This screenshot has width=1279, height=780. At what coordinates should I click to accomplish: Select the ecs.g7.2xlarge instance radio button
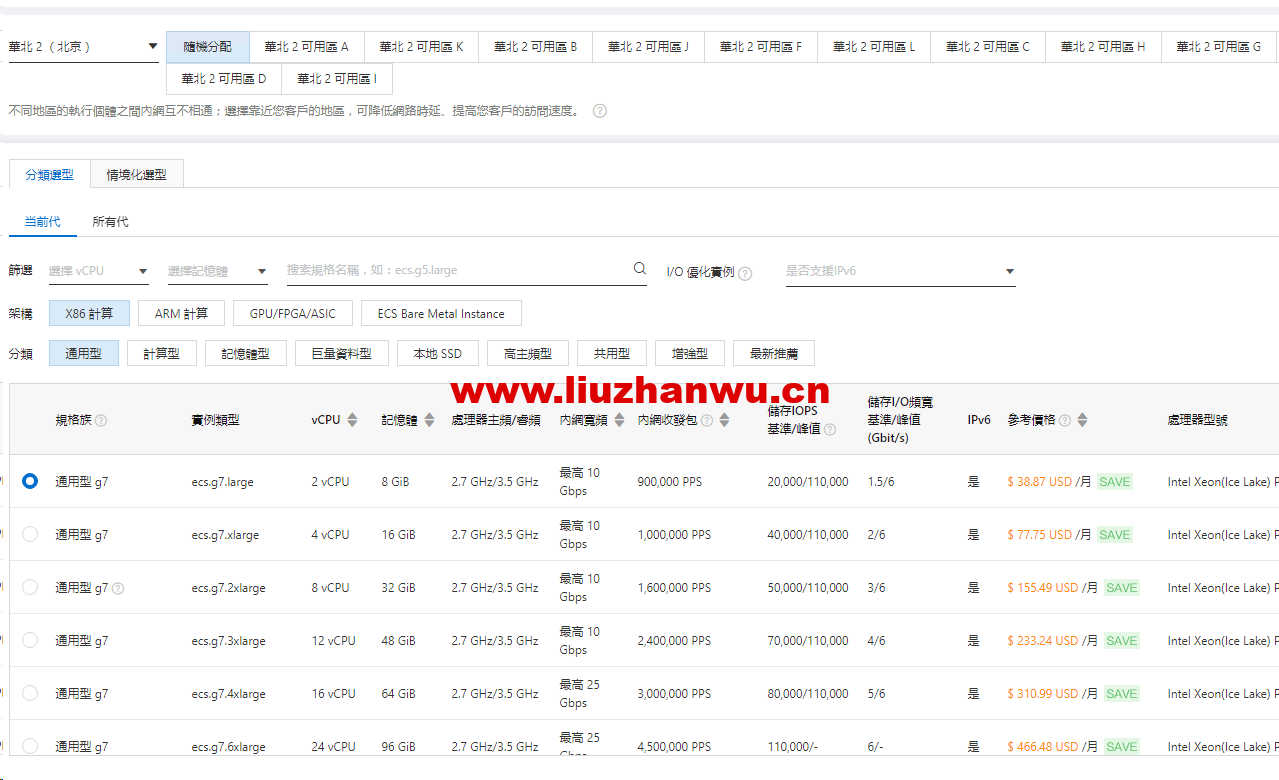coord(30,587)
